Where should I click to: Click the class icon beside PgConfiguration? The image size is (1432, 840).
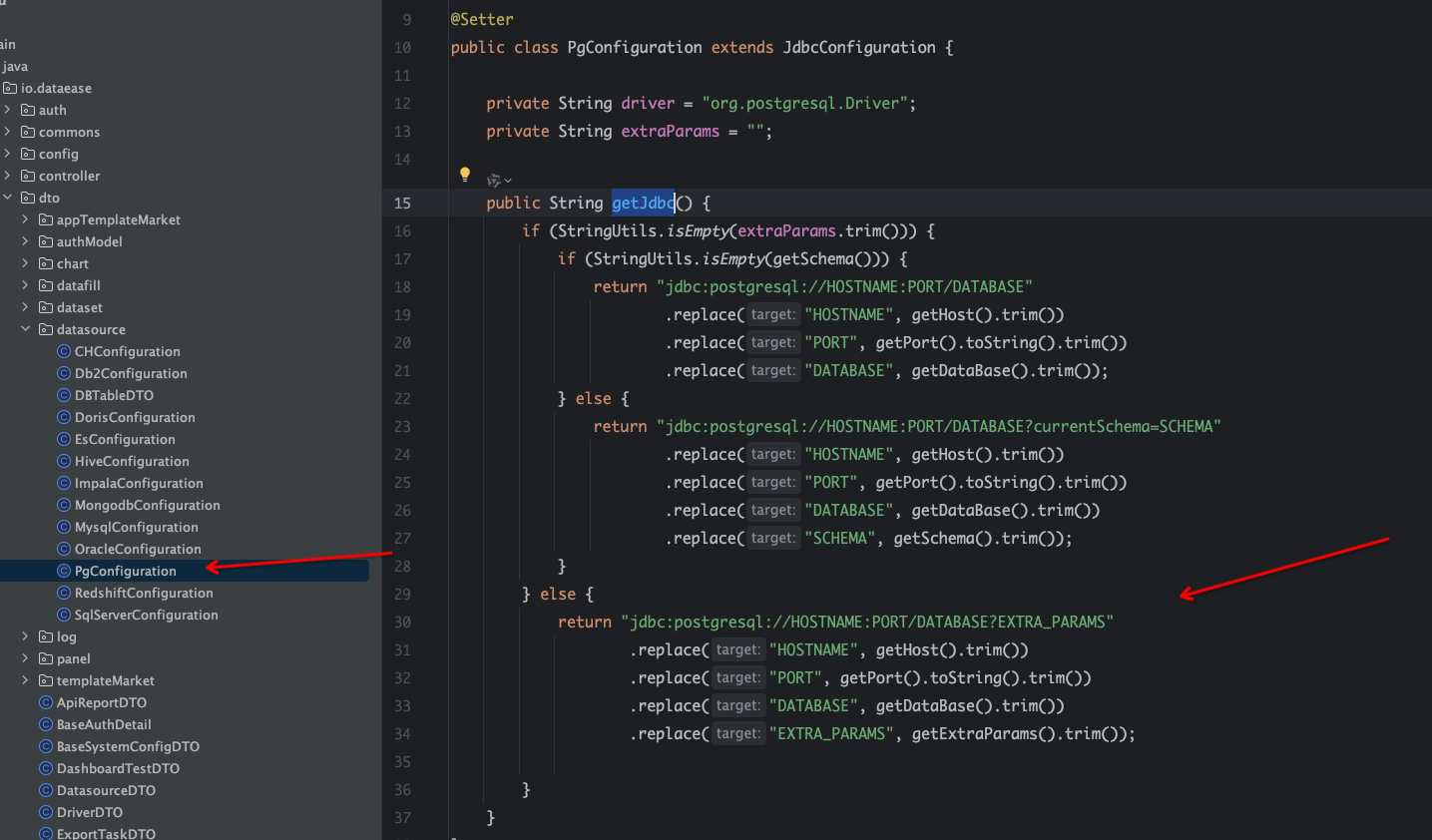coord(64,572)
